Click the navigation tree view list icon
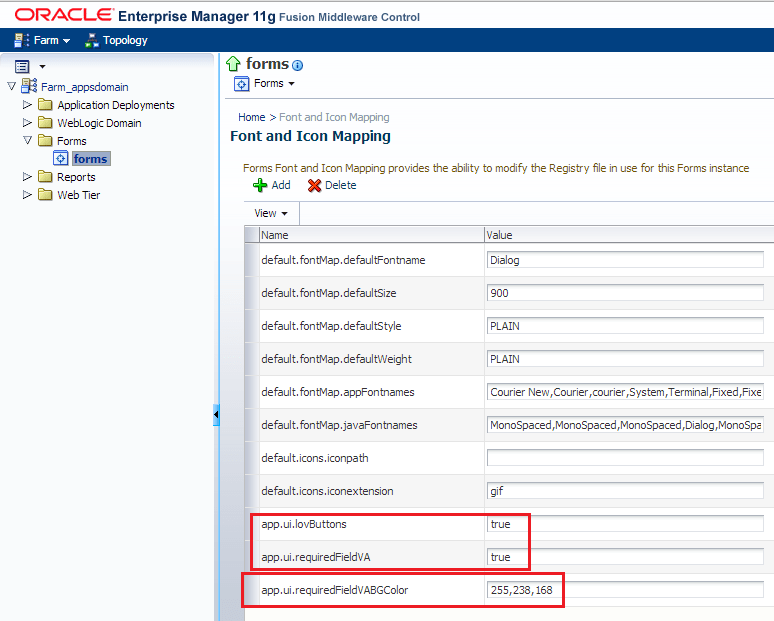Viewport: 774px width, 621px height. (x=22, y=66)
